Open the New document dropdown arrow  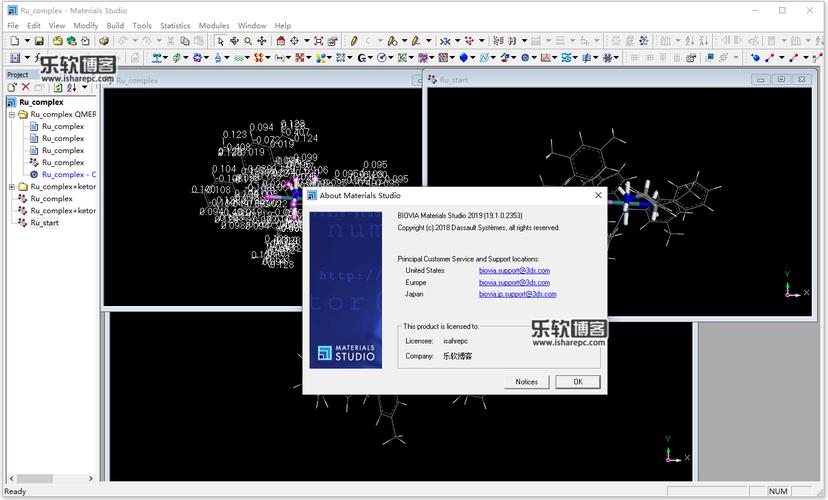click(25, 41)
